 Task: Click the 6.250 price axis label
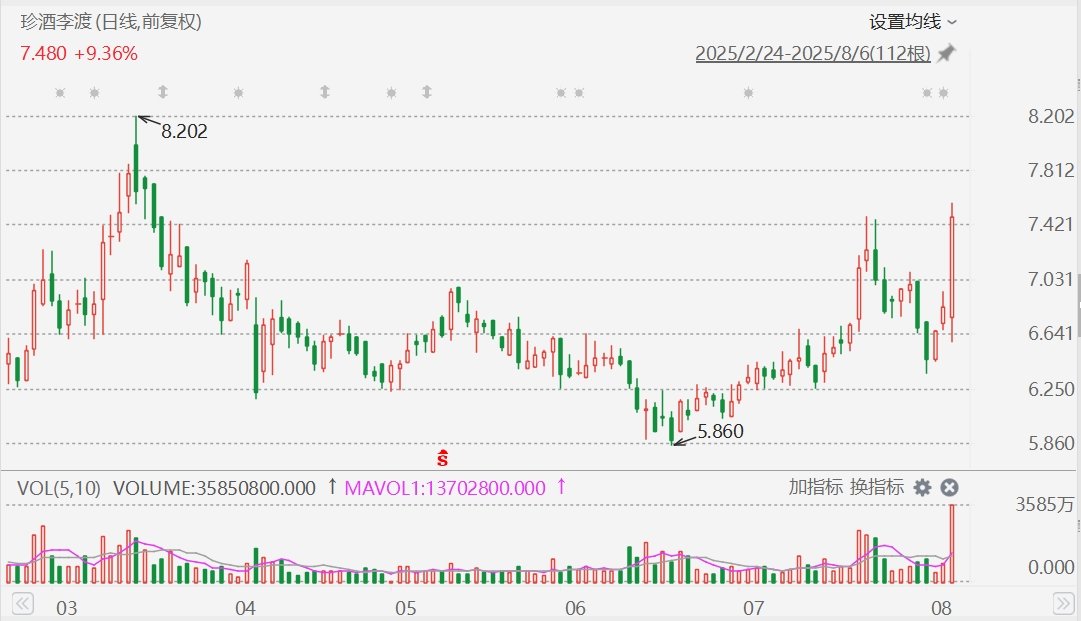1051,389
